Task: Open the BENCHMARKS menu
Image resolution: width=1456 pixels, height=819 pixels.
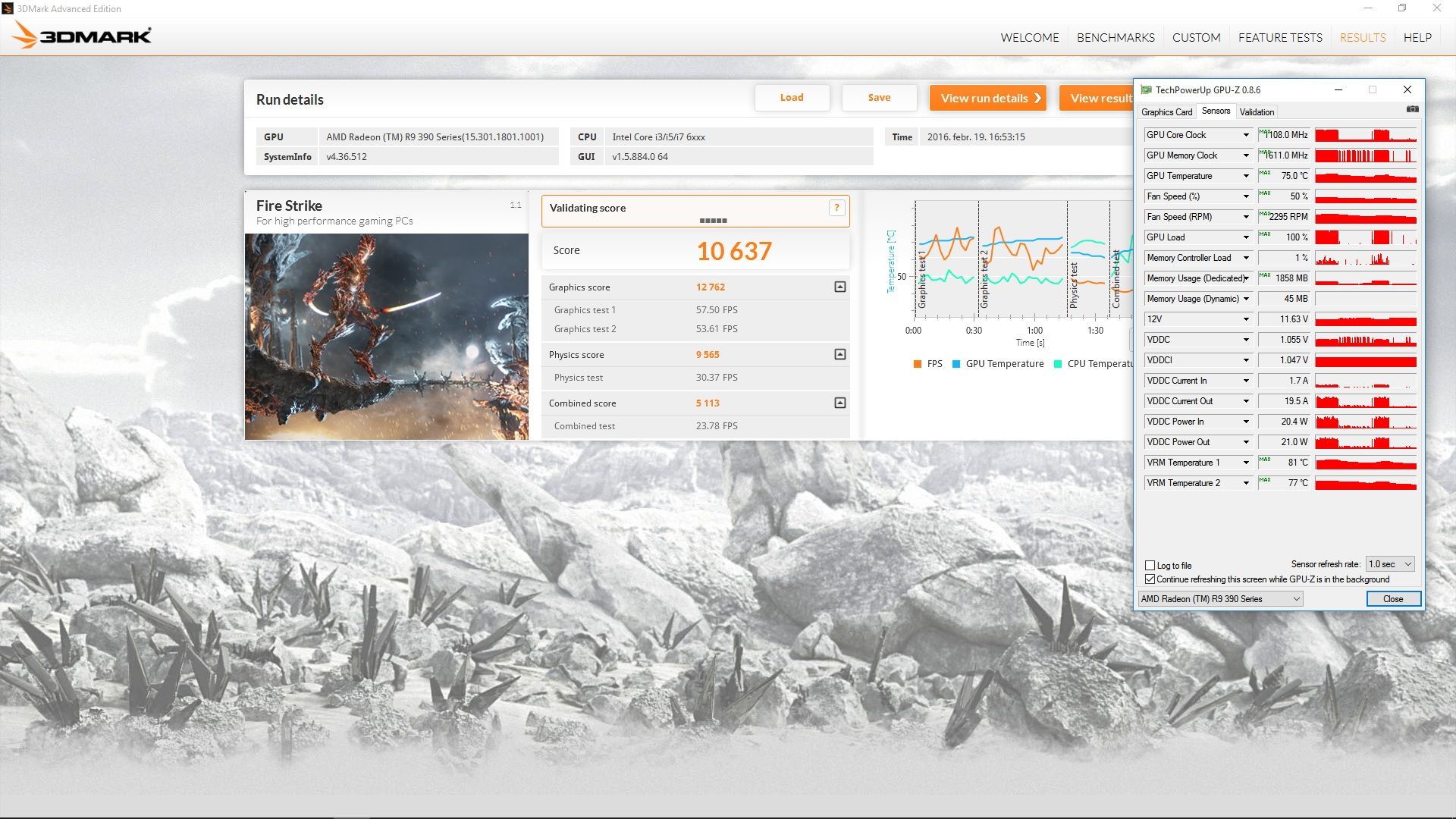Action: [1116, 37]
